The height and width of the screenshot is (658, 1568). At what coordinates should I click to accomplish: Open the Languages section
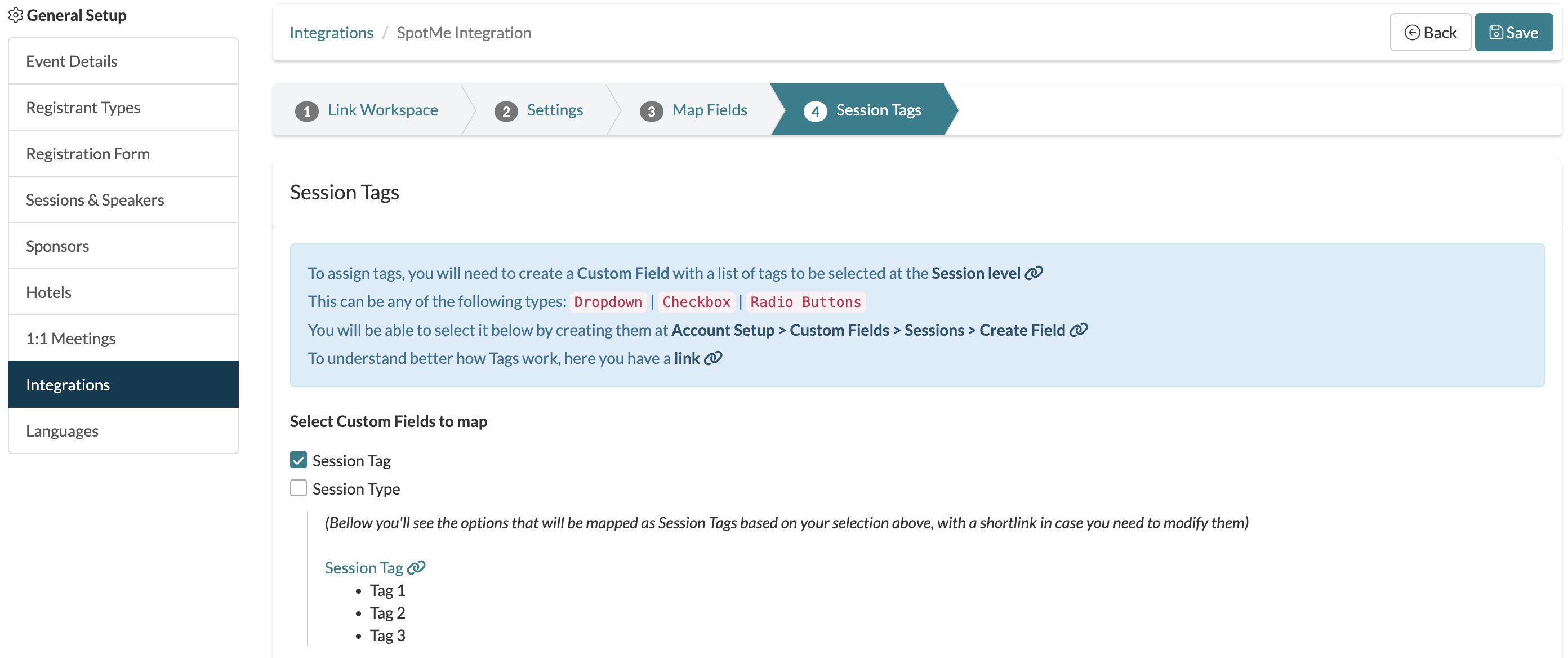[62, 430]
